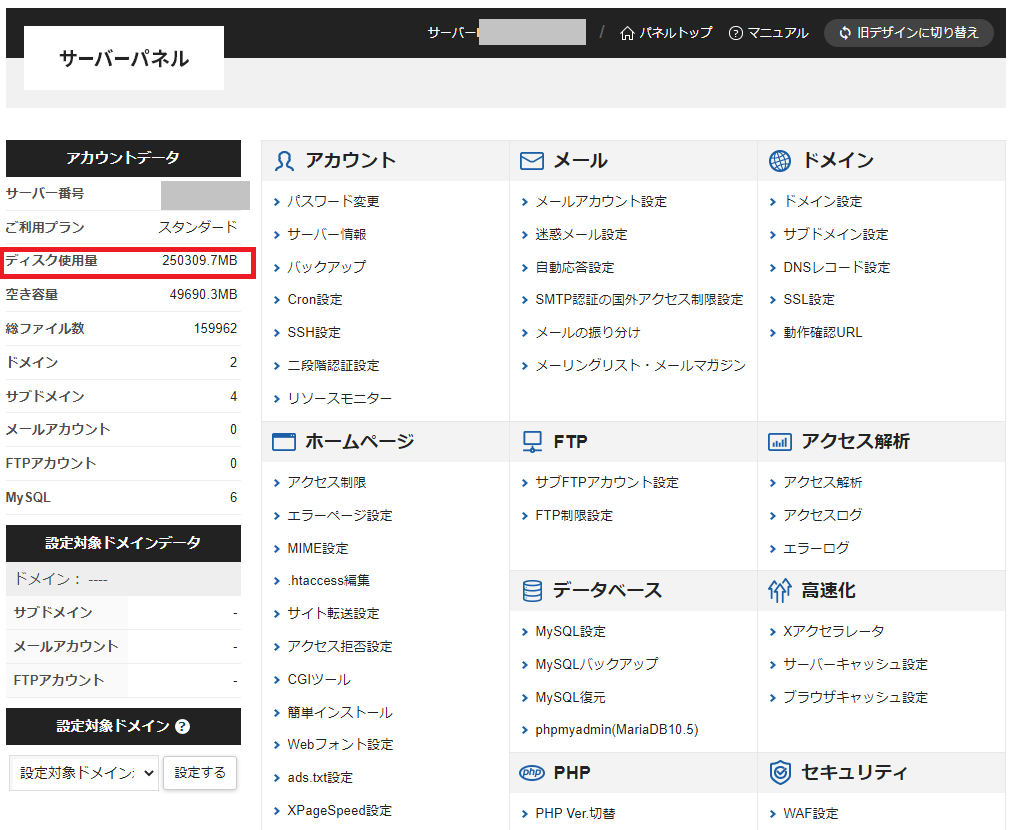Open 二段階認証設定
The image size is (1015, 830).
pos(333,366)
